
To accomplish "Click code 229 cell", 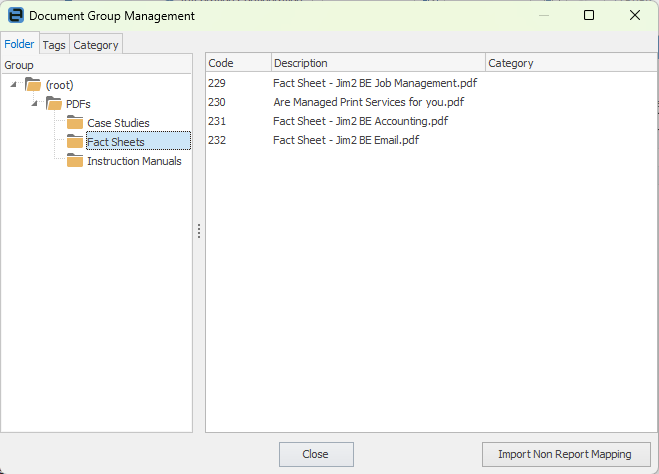I will (217, 83).
